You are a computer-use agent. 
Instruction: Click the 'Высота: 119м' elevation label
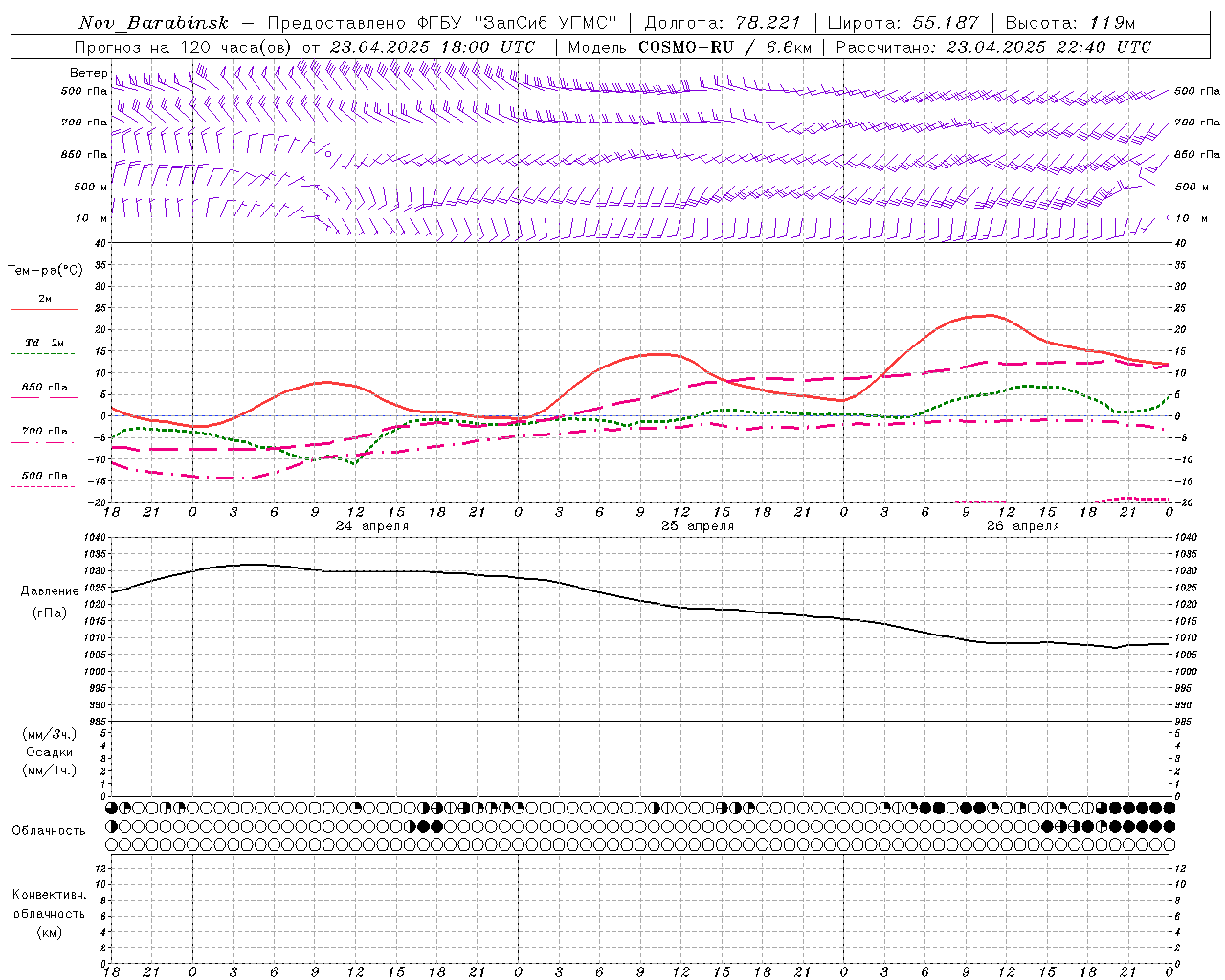click(1070, 23)
